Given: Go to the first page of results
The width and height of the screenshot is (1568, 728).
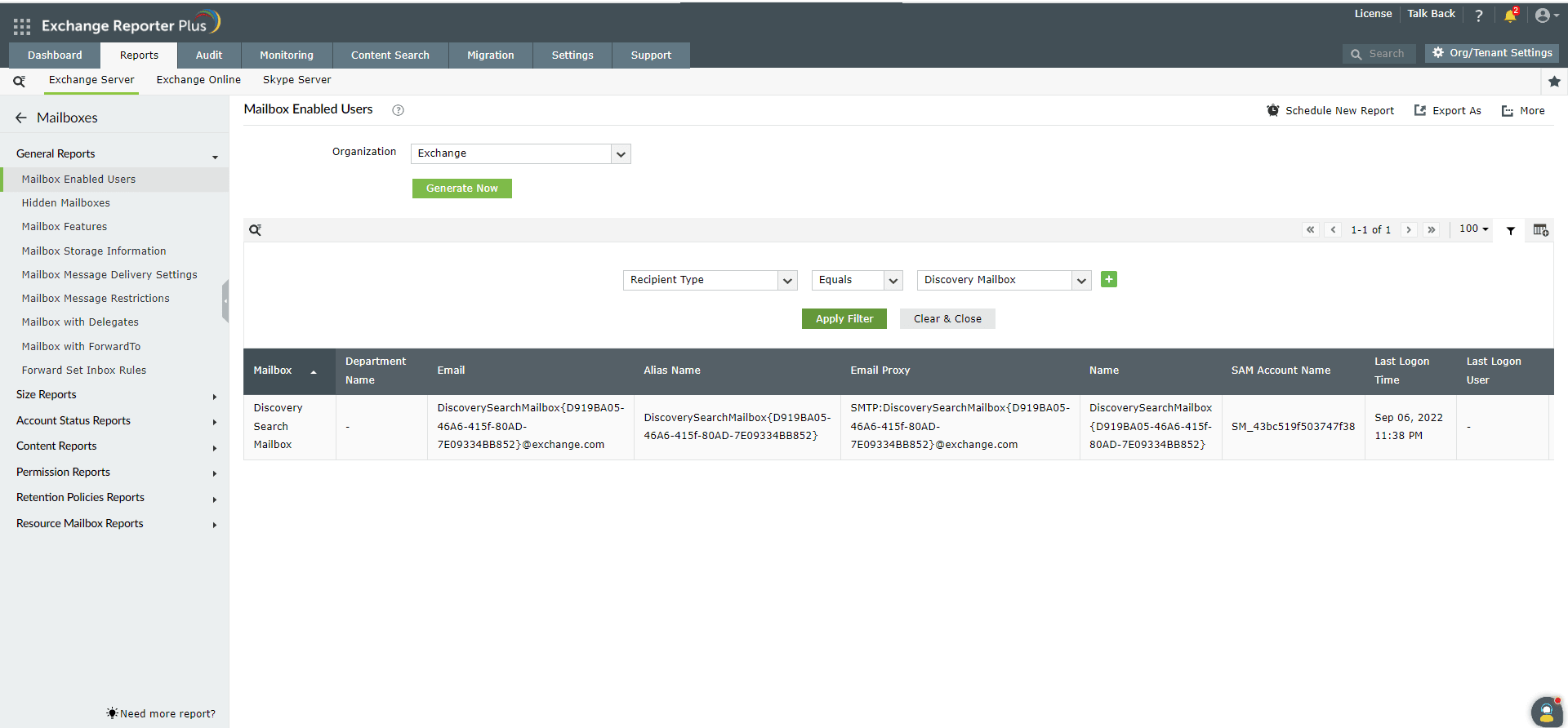Looking at the screenshot, I should 1311,230.
